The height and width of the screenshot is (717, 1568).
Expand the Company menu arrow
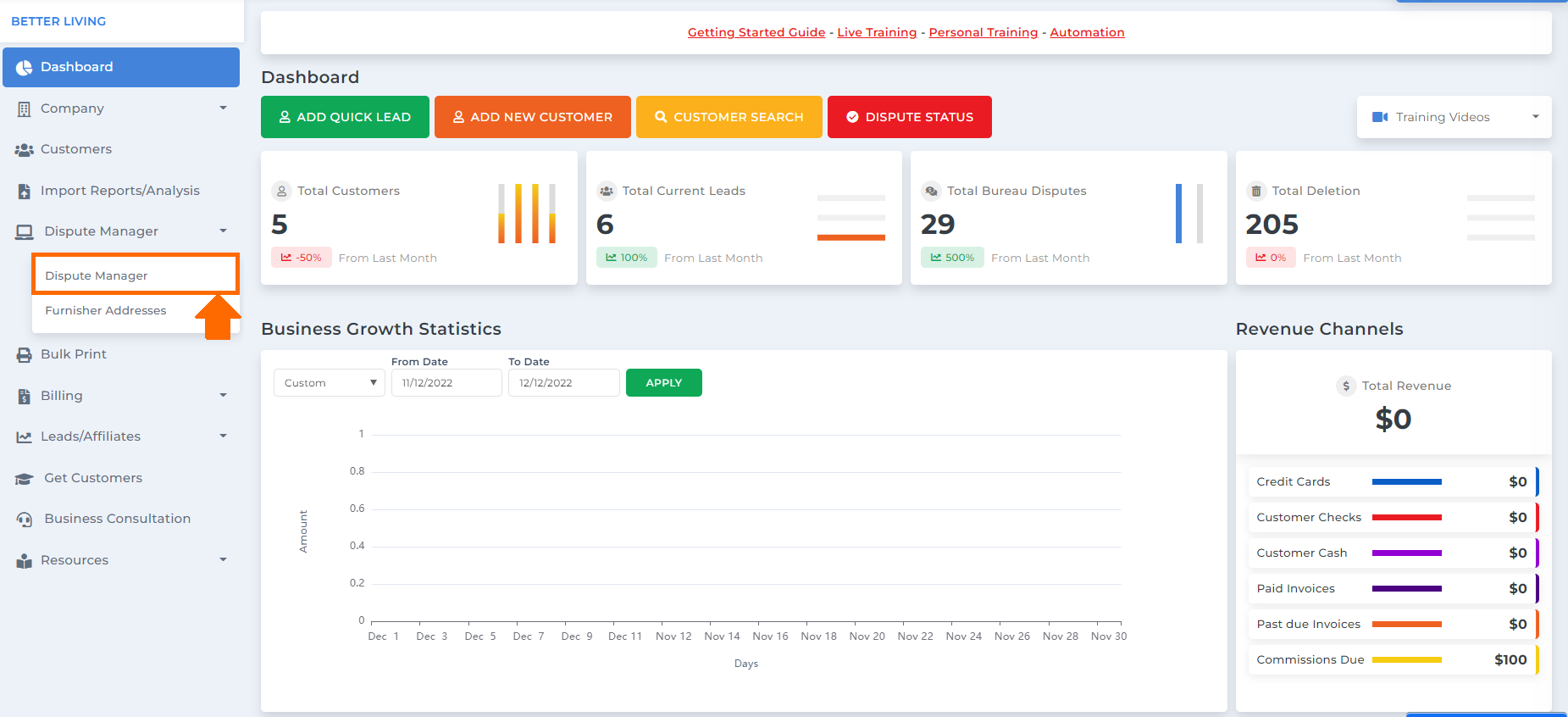(x=224, y=108)
